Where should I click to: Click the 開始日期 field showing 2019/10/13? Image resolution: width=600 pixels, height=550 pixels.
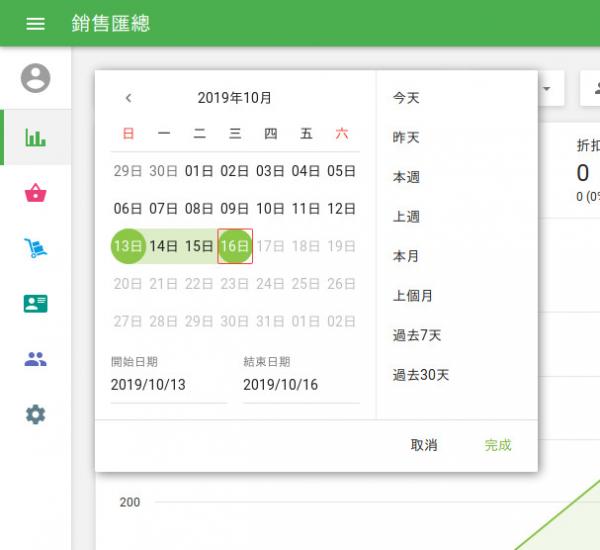(168, 384)
